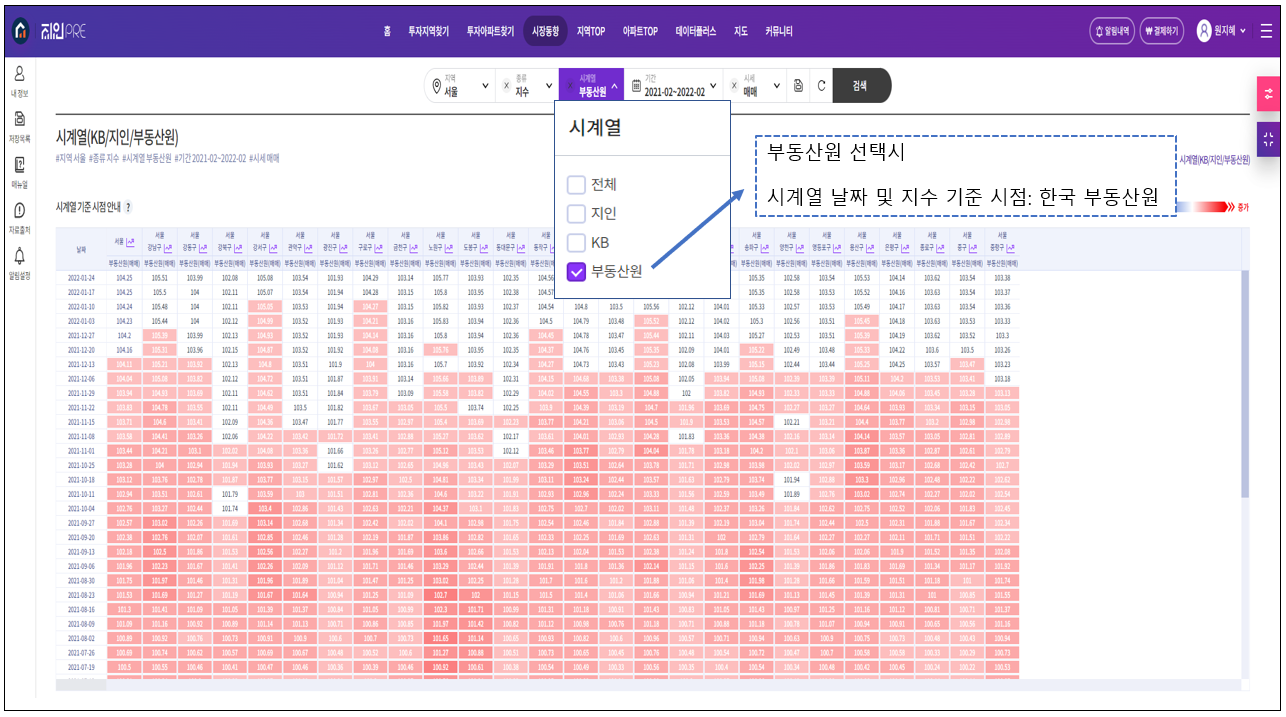
Task: Check the 지인 checkbox
Action: (x=576, y=214)
